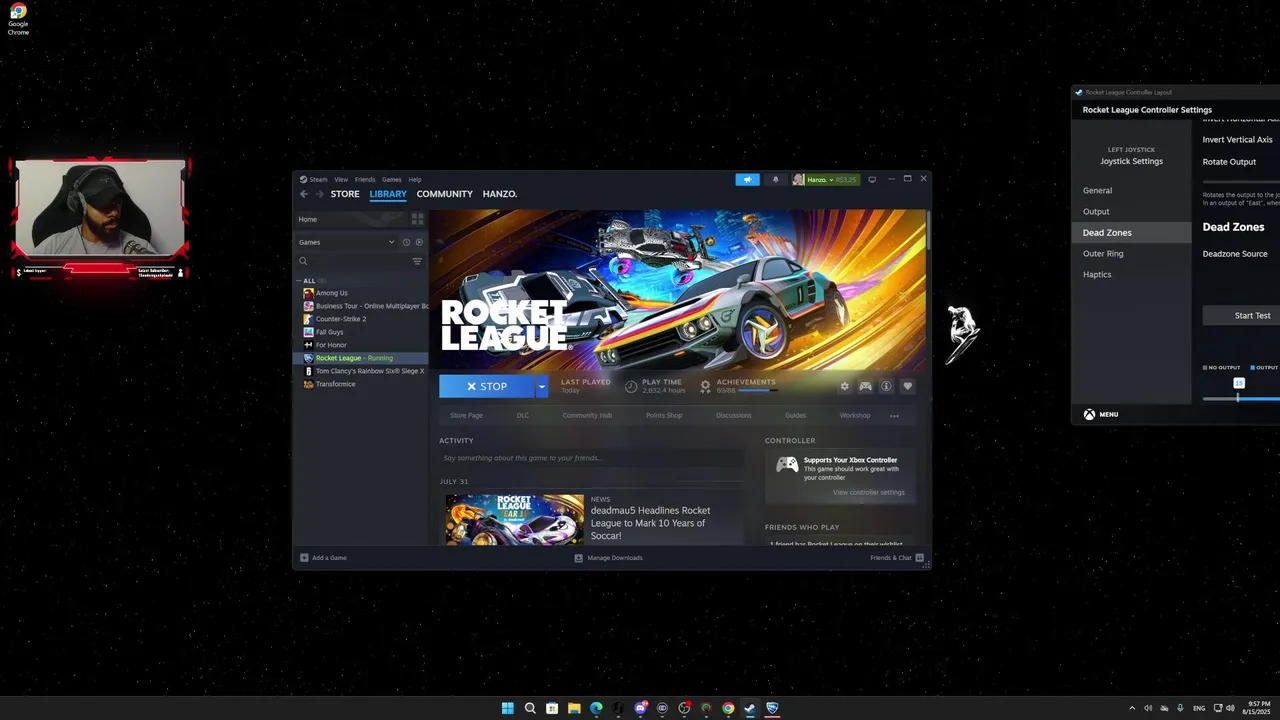Screen dimensions: 1280x720
Task: Open the Games menu
Action: tap(391, 180)
